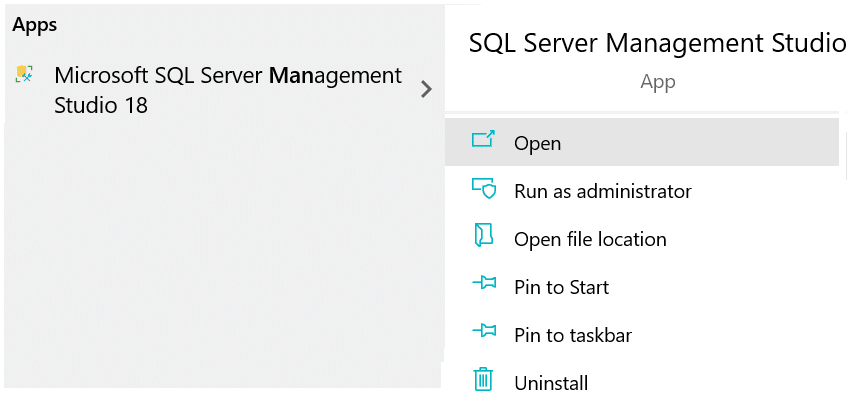
Task: Click the trash bin icon for Uninstall
Action: (482, 379)
